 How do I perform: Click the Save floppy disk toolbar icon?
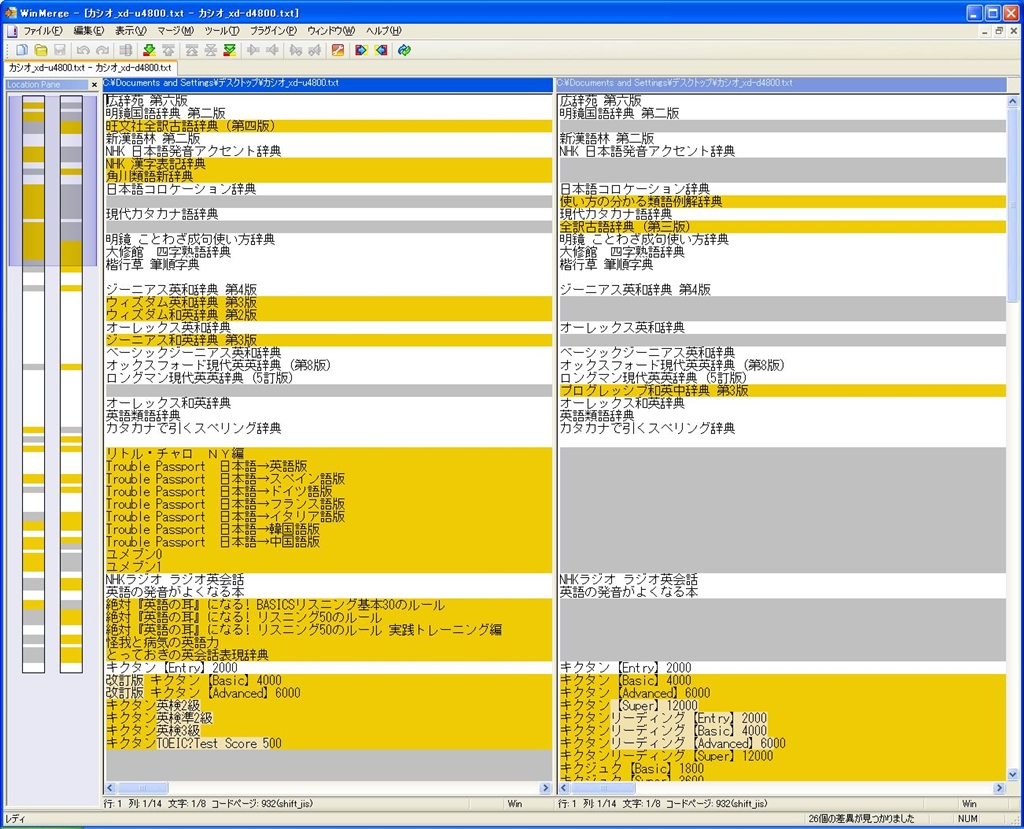point(60,50)
